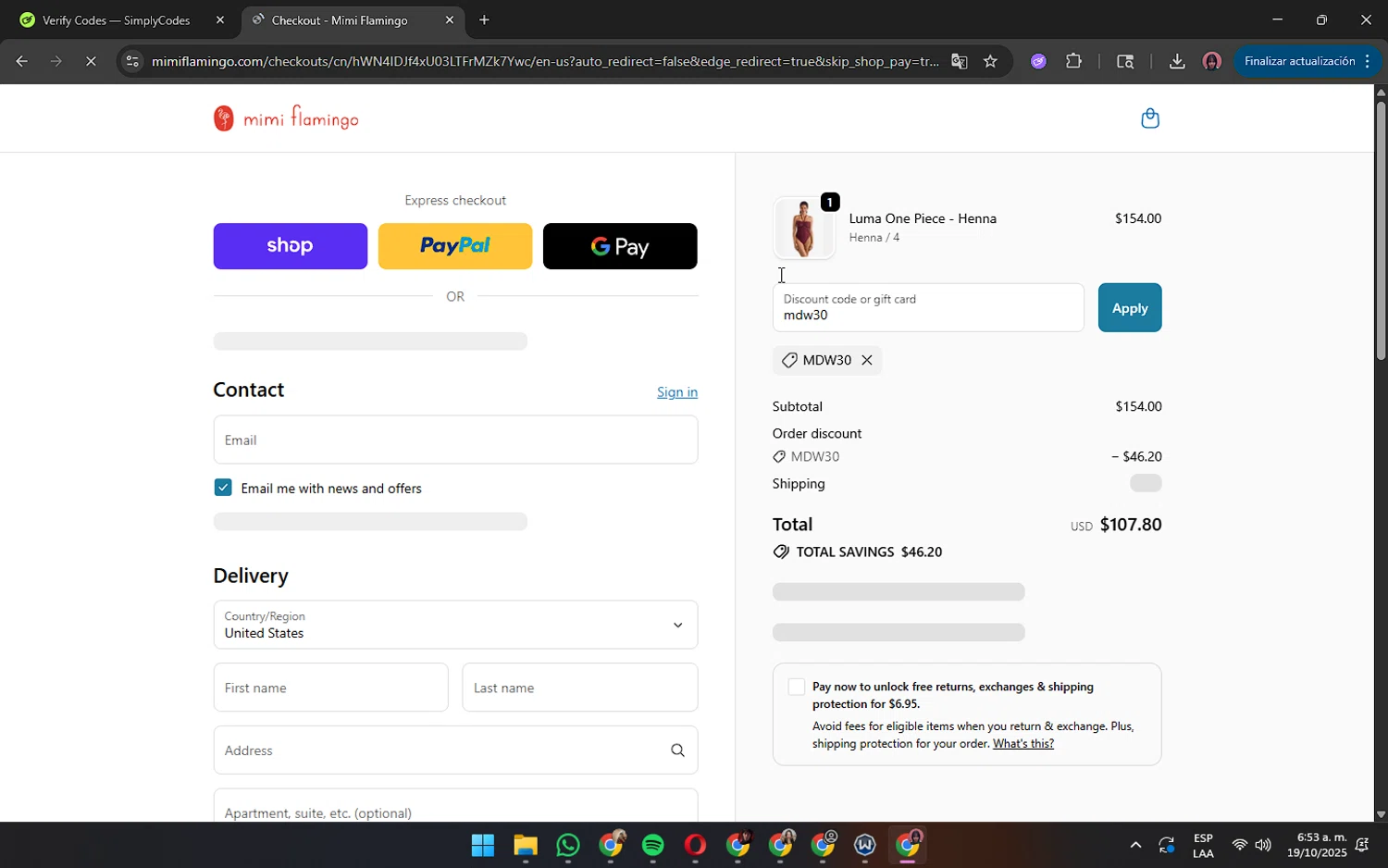Image resolution: width=1388 pixels, height=868 pixels.
Task: Uncheck Email me with news and offers
Action: (223, 488)
